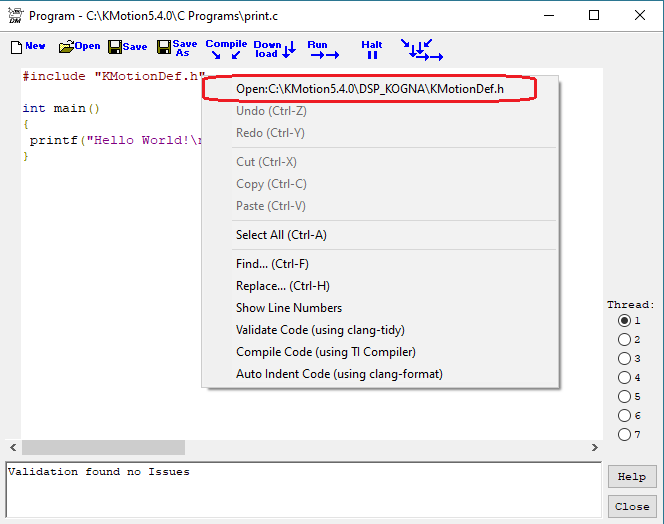Run the program using Run icon
The image size is (664, 524).
click(x=322, y=49)
